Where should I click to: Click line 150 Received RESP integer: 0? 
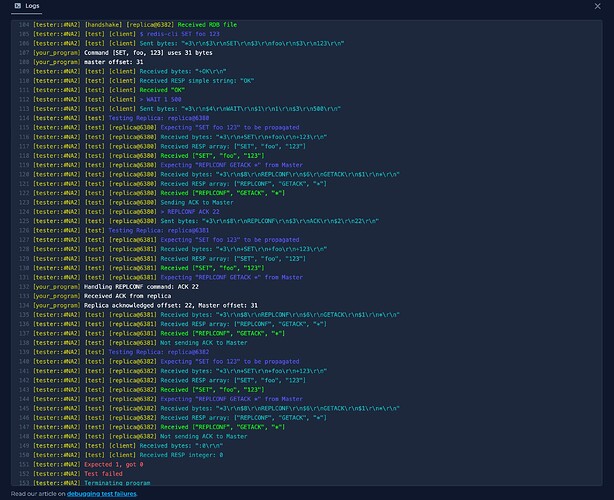pyautogui.click(x=128, y=455)
